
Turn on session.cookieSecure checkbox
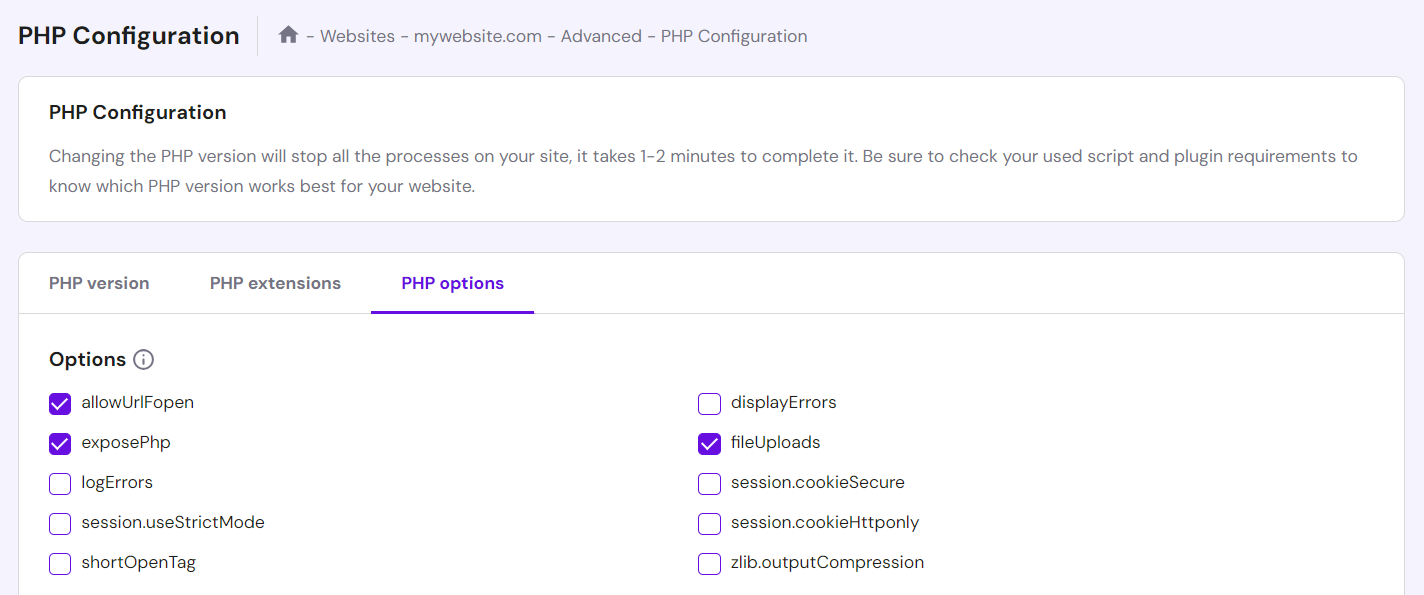(709, 483)
